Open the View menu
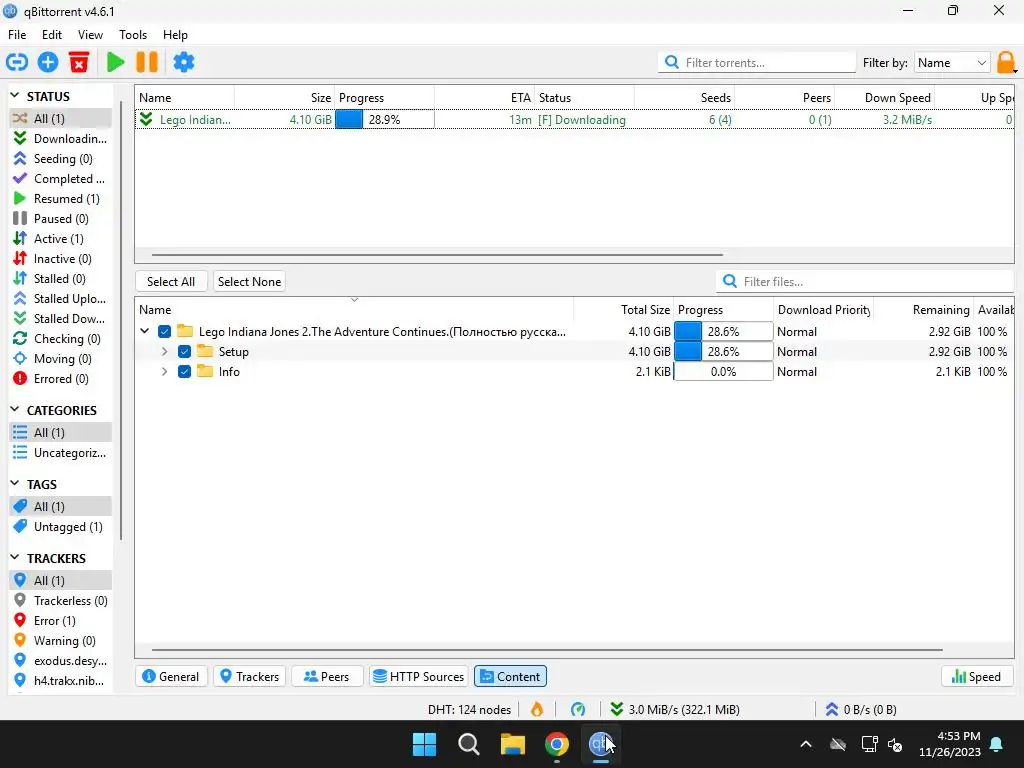This screenshot has height=768, width=1024. [90, 35]
